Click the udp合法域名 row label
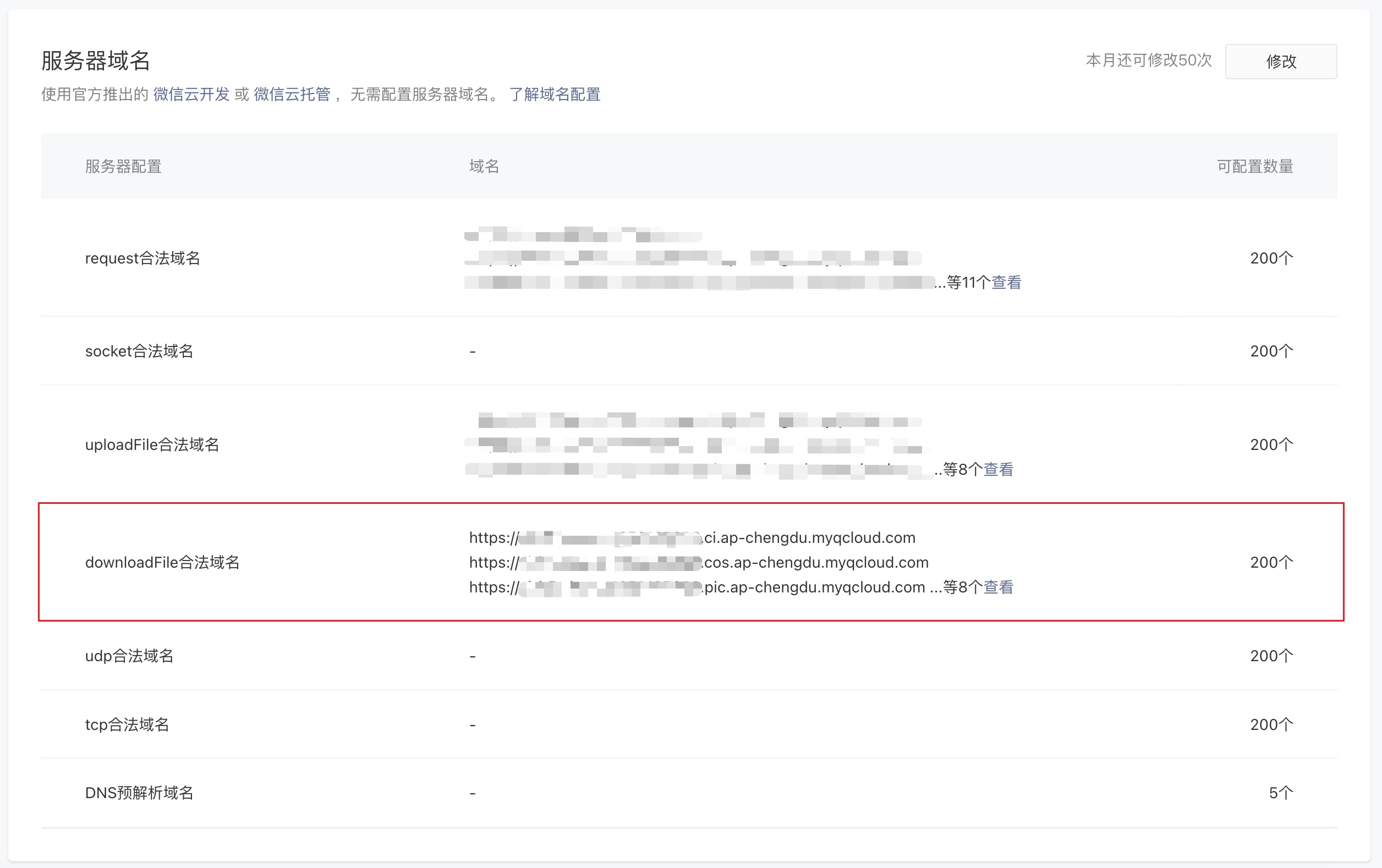Image resolution: width=1382 pixels, height=868 pixels. [129, 656]
